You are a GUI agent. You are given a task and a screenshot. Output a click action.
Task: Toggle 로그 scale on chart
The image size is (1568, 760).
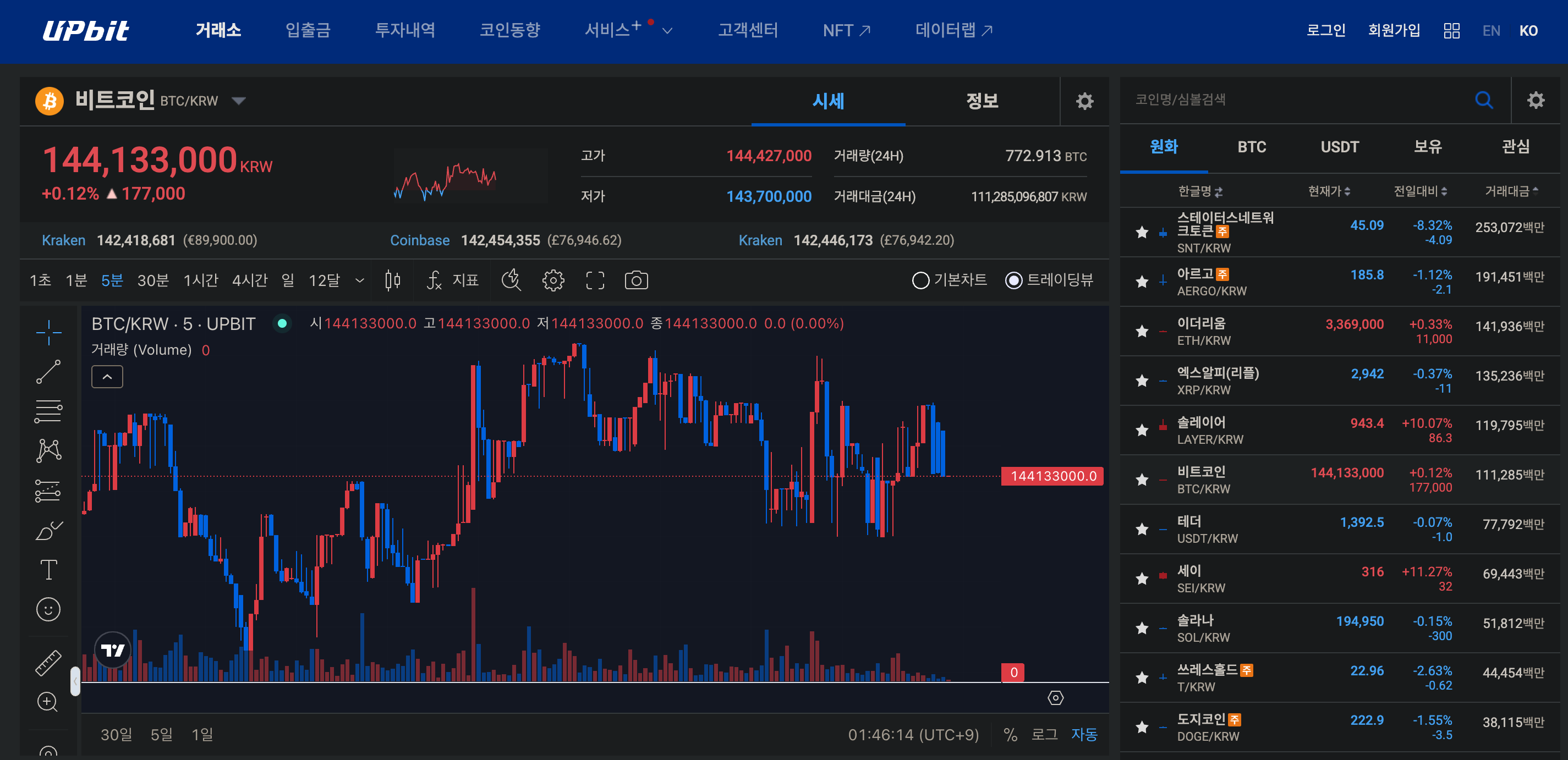click(1045, 735)
